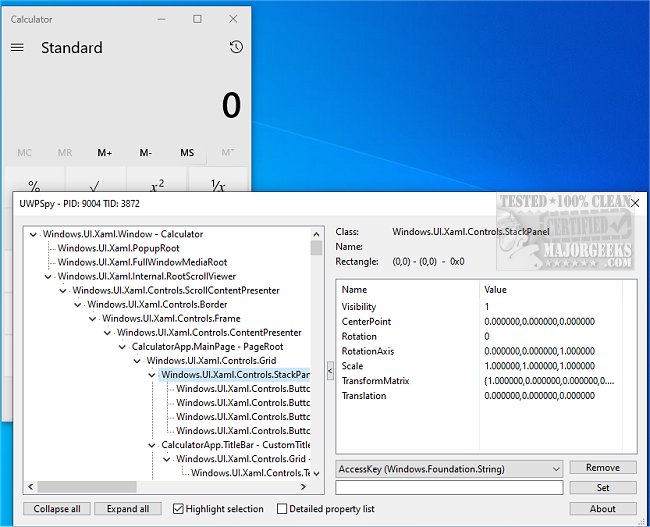Select the CenterPoint property row

479,322
